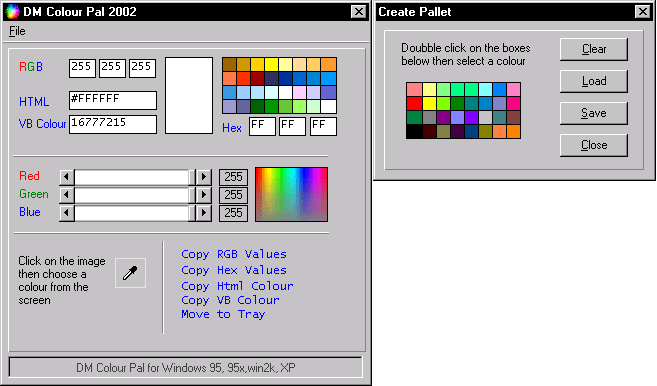The image size is (657, 386).
Task: Click Blue slider left arrow
Action: click(x=67, y=213)
